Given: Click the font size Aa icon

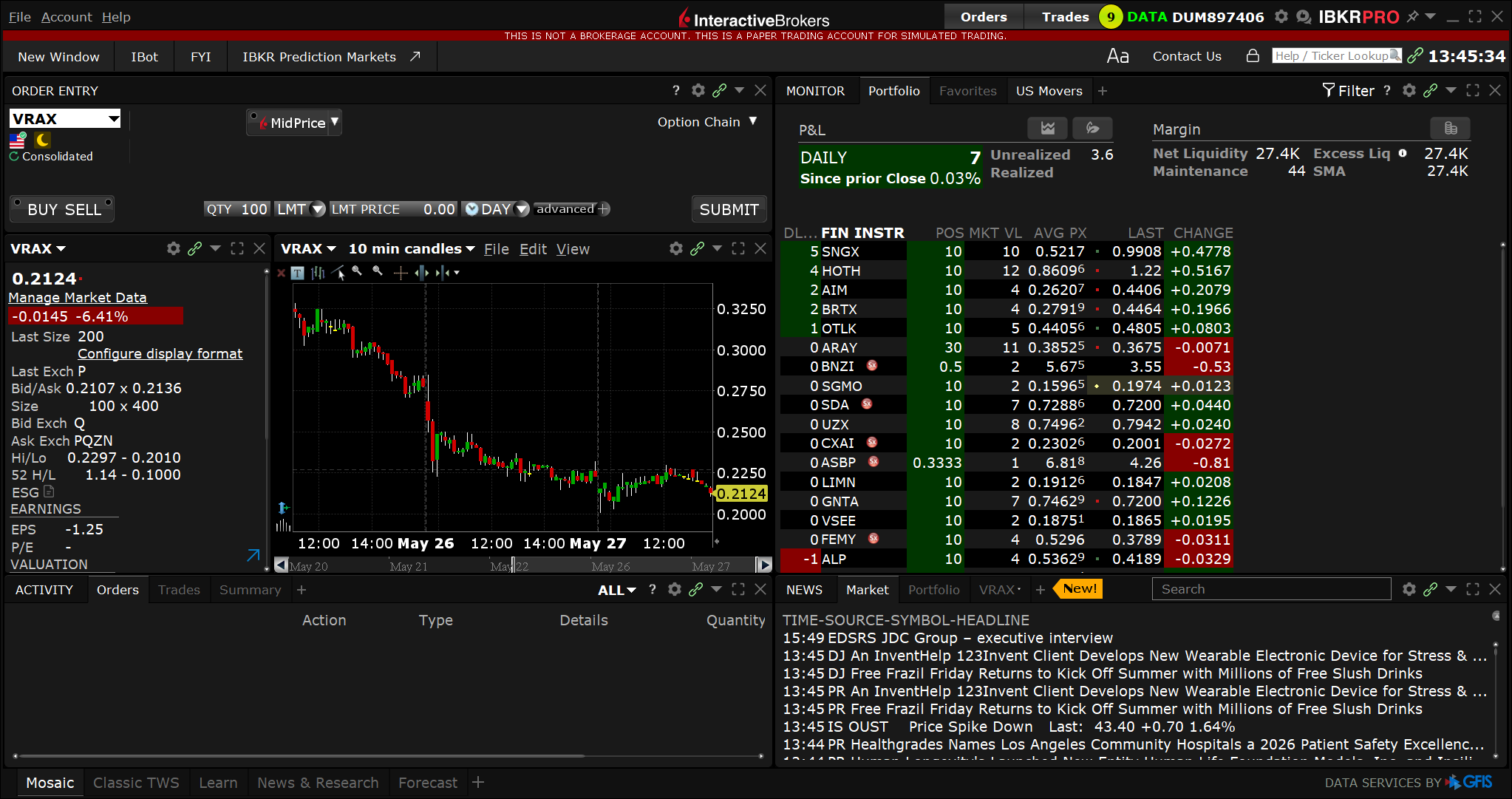Looking at the screenshot, I should [x=1117, y=56].
